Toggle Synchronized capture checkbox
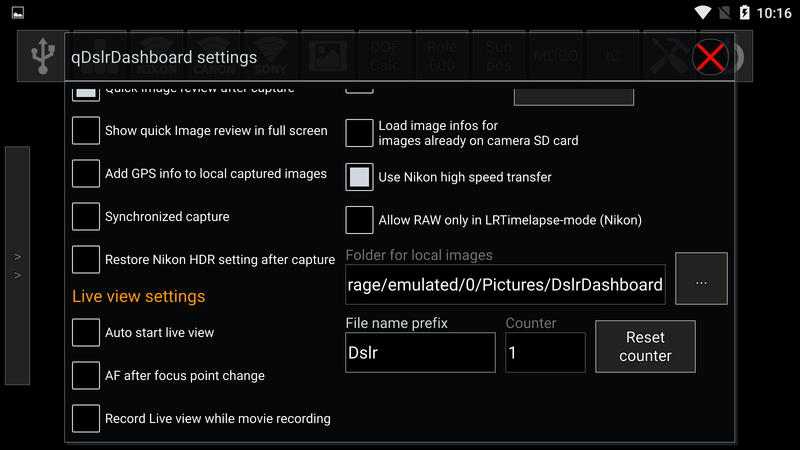Screen dimensions: 800x450 86,217
